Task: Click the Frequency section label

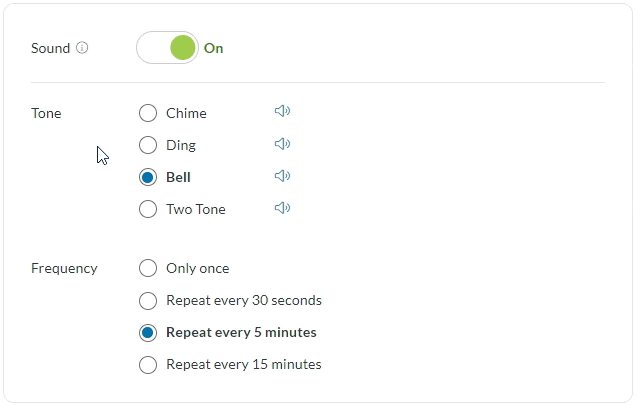Action: click(x=64, y=268)
